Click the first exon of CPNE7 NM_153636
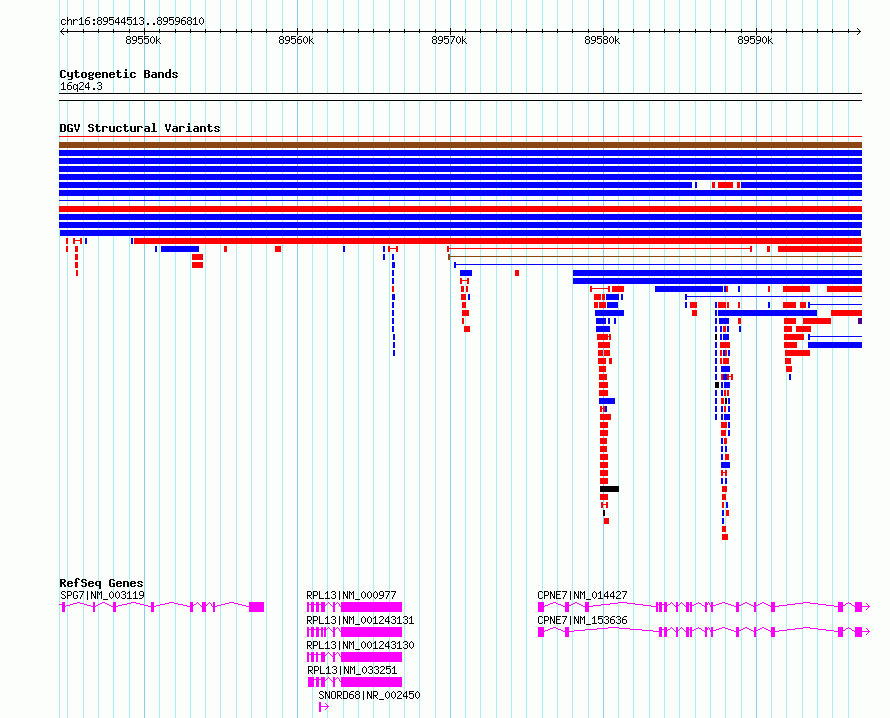890x718 pixels. click(x=541, y=632)
